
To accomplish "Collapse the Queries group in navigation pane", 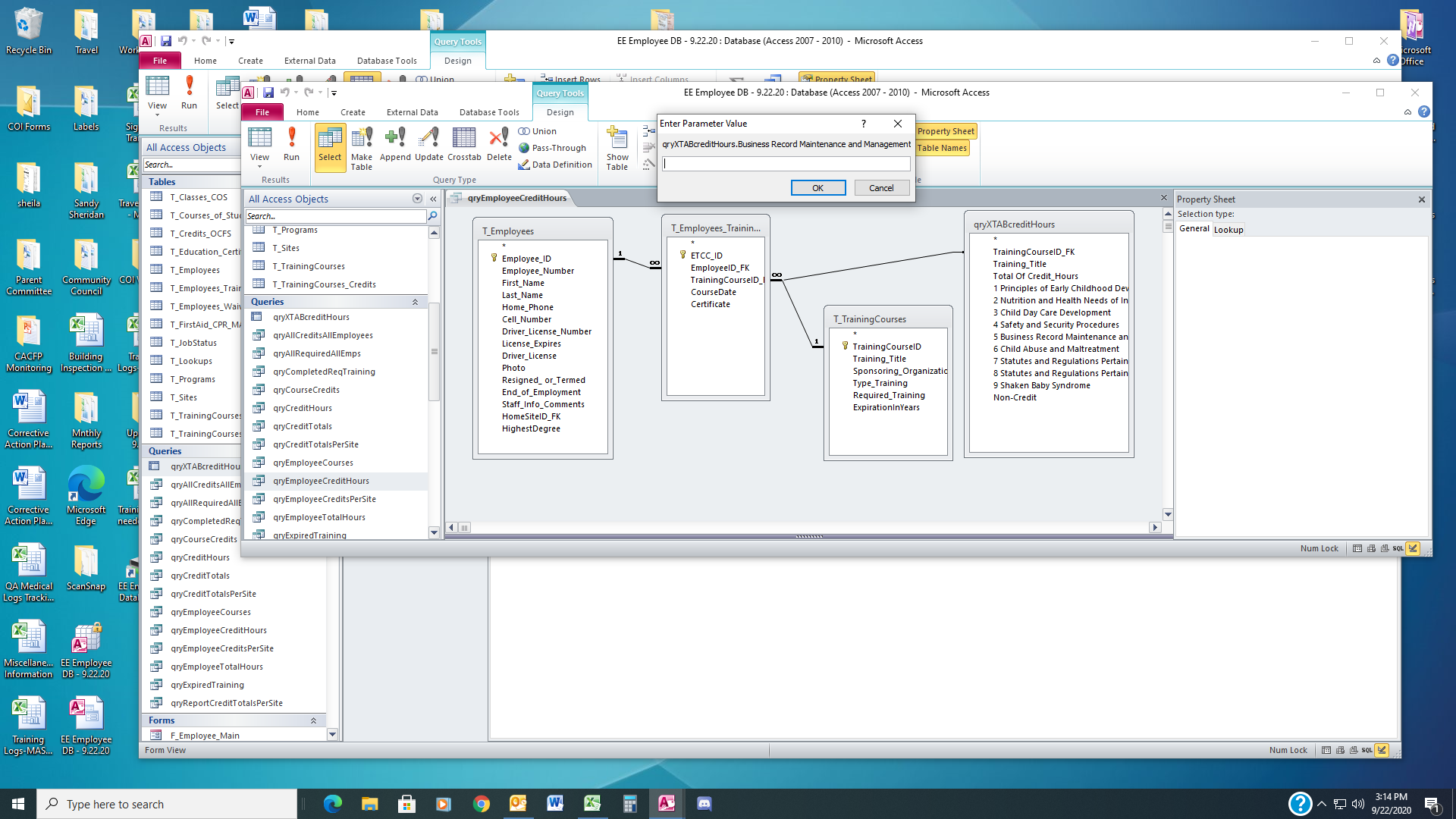I will [x=415, y=302].
